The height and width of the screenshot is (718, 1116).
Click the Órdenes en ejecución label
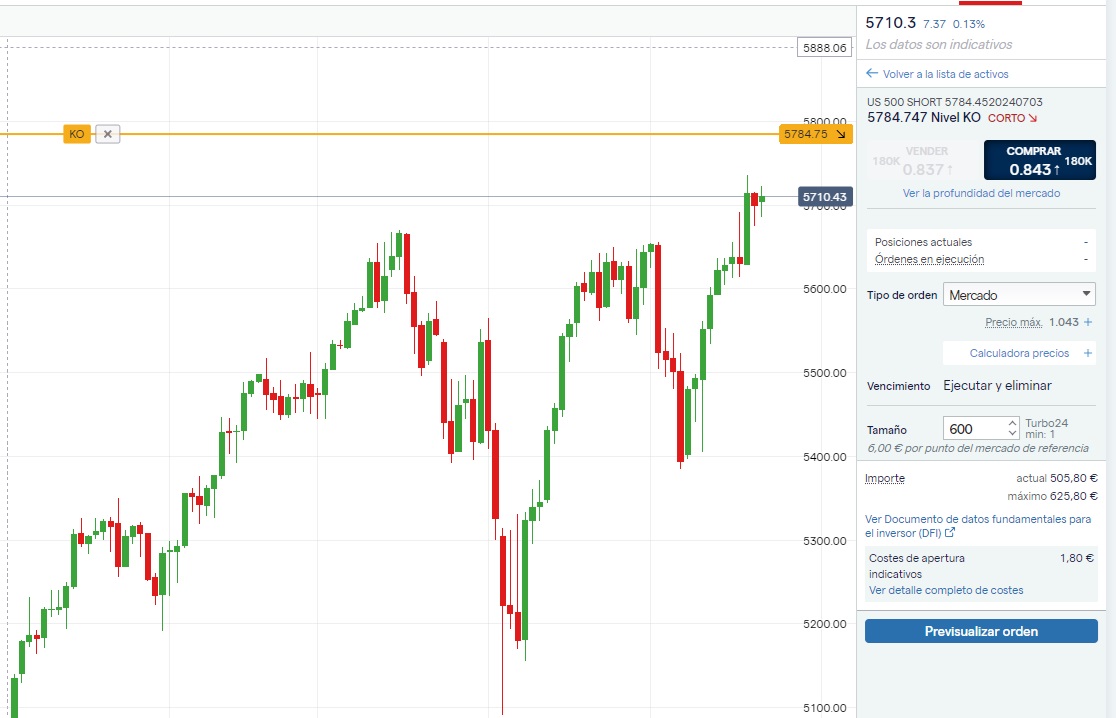(x=929, y=259)
